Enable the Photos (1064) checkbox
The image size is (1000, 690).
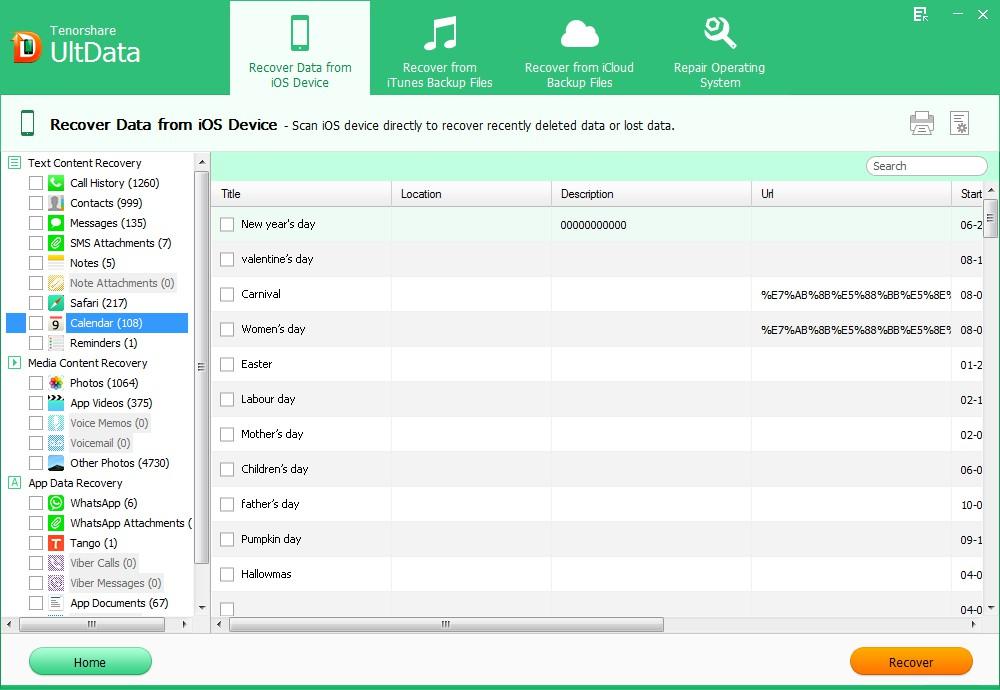coord(36,383)
